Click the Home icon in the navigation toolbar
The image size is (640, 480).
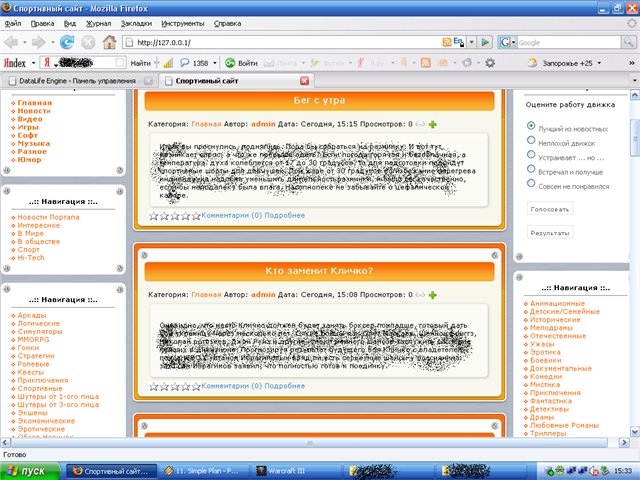(109, 42)
